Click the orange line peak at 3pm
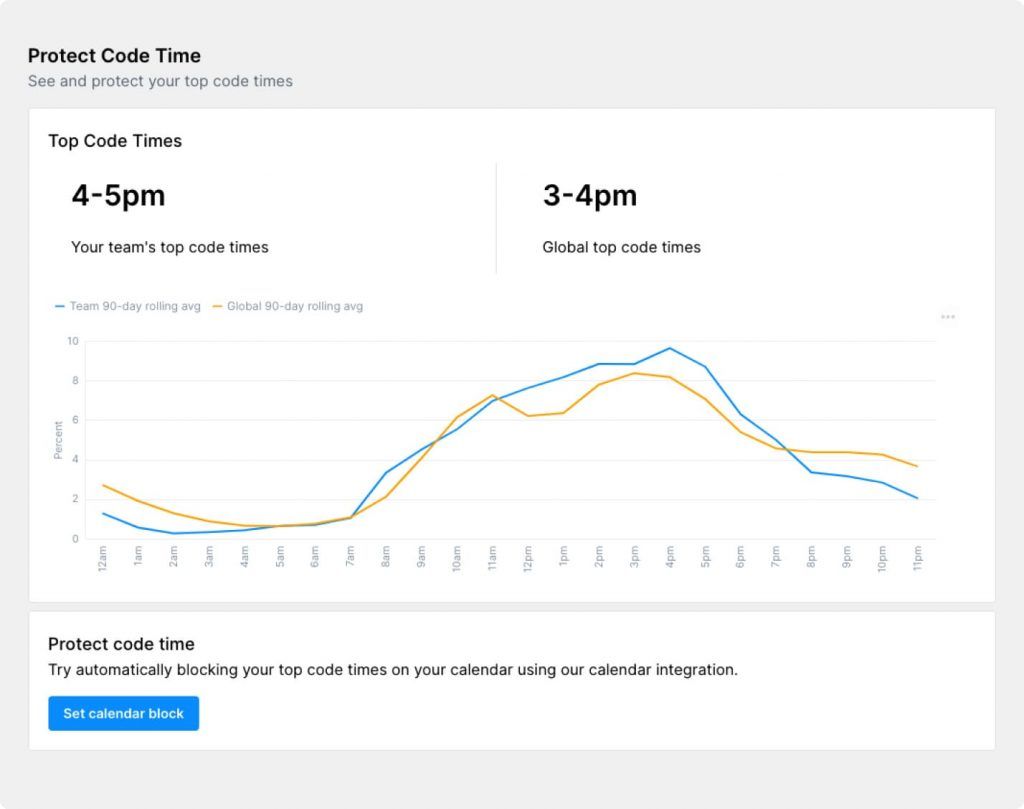 pyautogui.click(x=632, y=372)
